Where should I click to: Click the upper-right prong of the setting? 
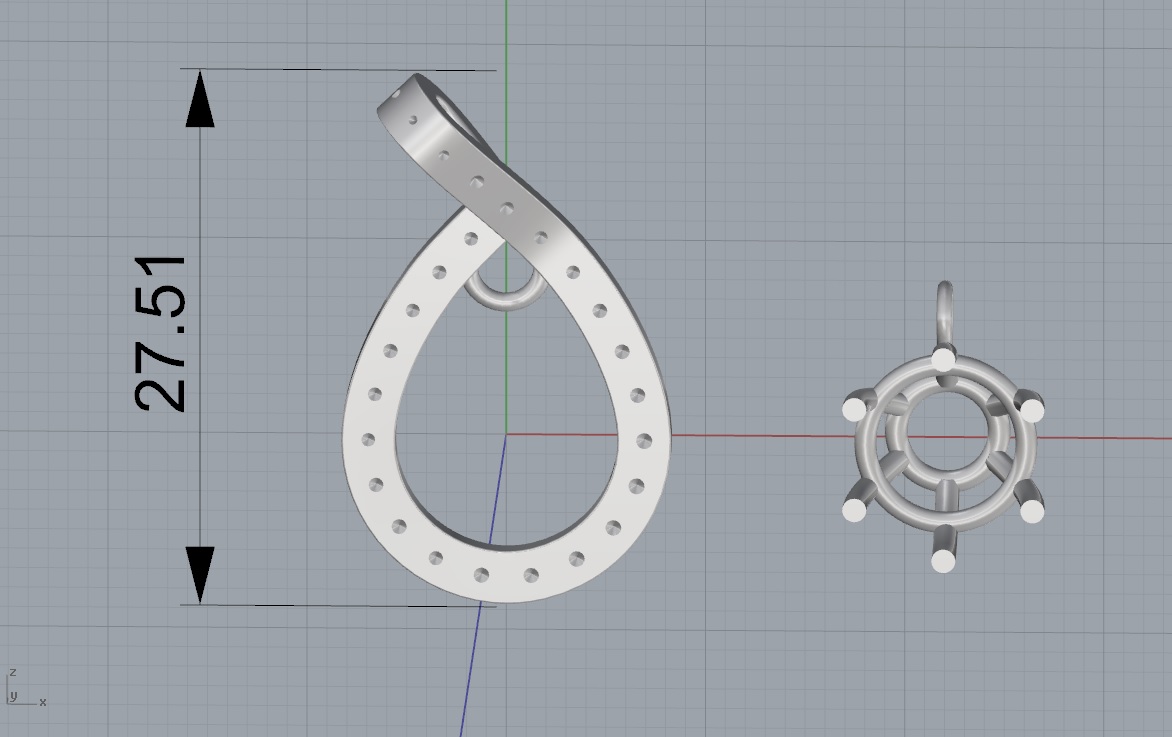click(1031, 408)
